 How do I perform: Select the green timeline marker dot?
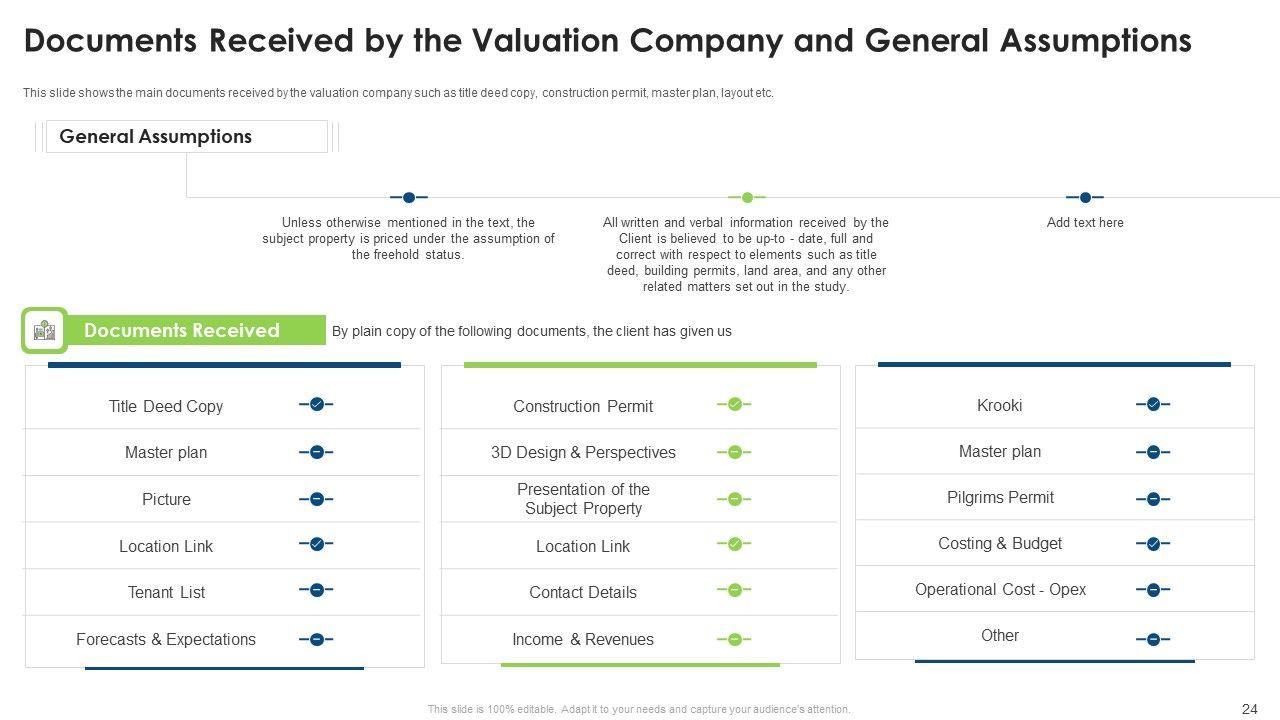pos(747,197)
